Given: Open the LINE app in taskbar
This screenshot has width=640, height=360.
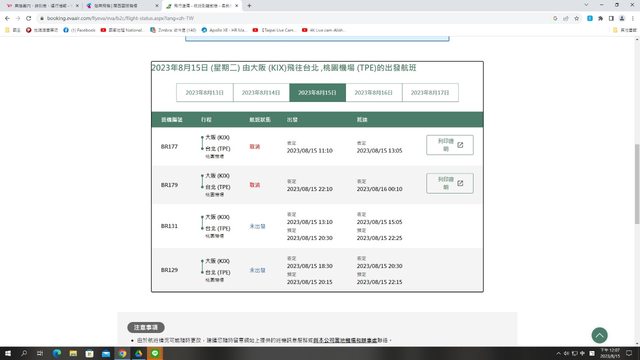Looking at the screenshot, I should click(x=155, y=353).
